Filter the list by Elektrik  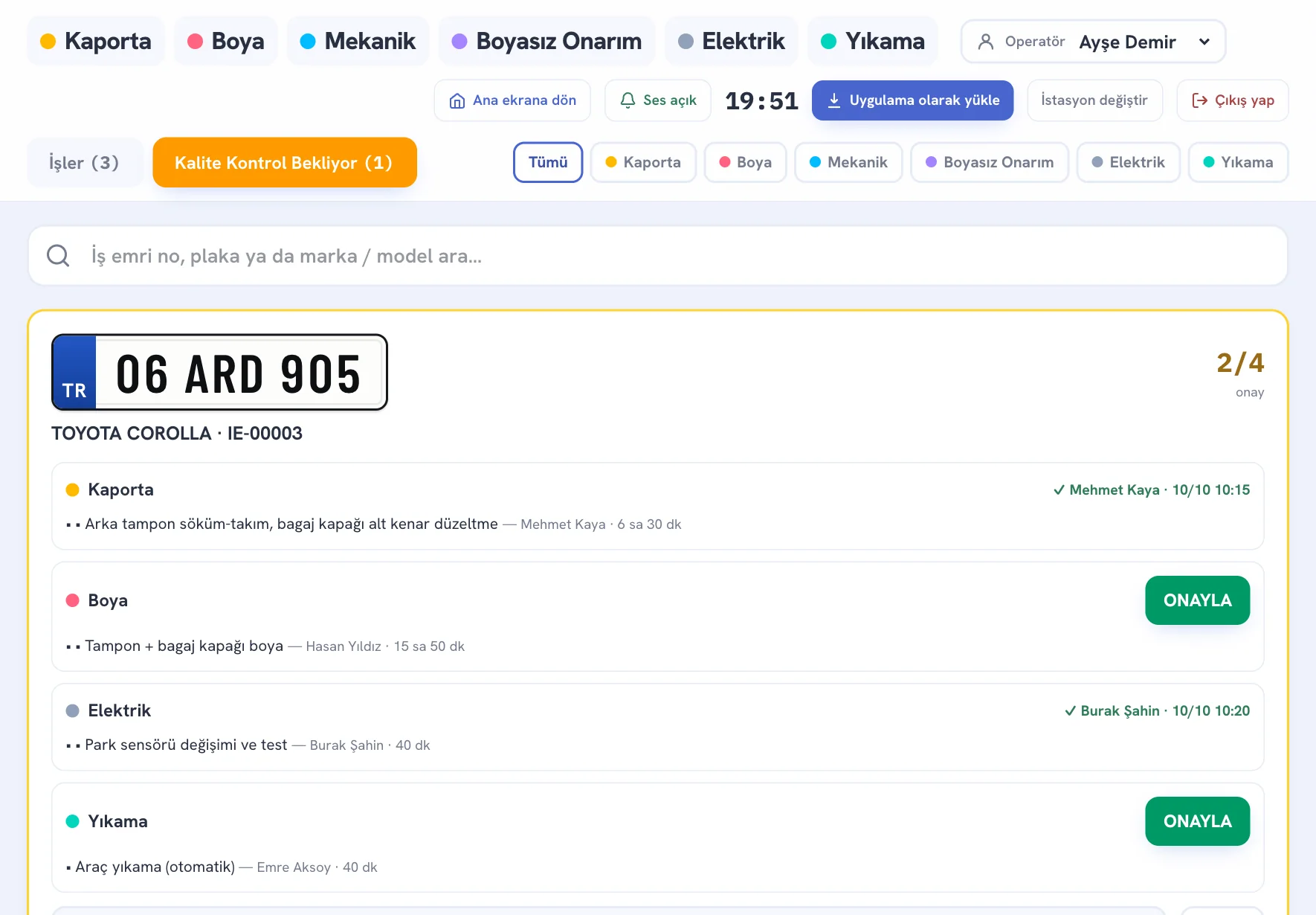coord(1128,162)
